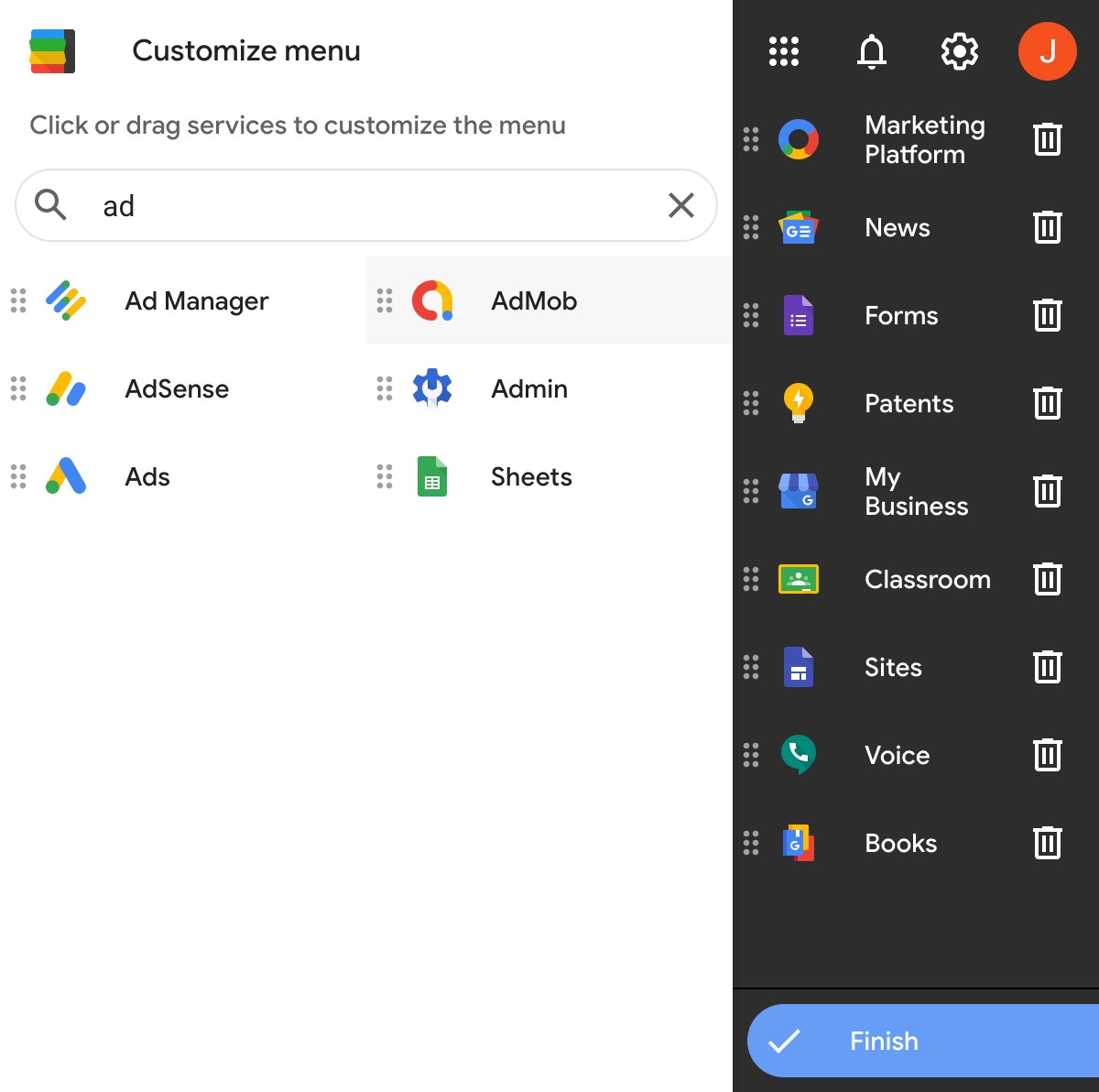Select the AdSense service icon
This screenshot has width=1099, height=1092.
(x=64, y=388)
